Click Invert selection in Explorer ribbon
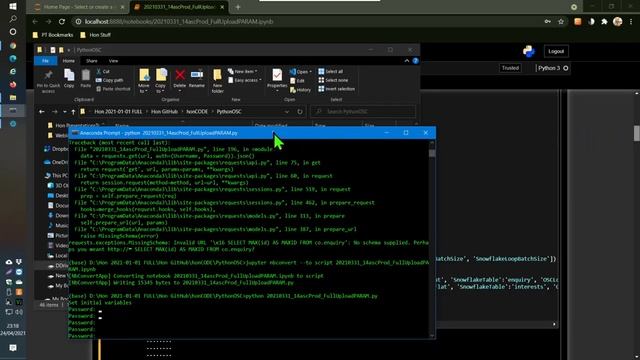 coord(336,89)
